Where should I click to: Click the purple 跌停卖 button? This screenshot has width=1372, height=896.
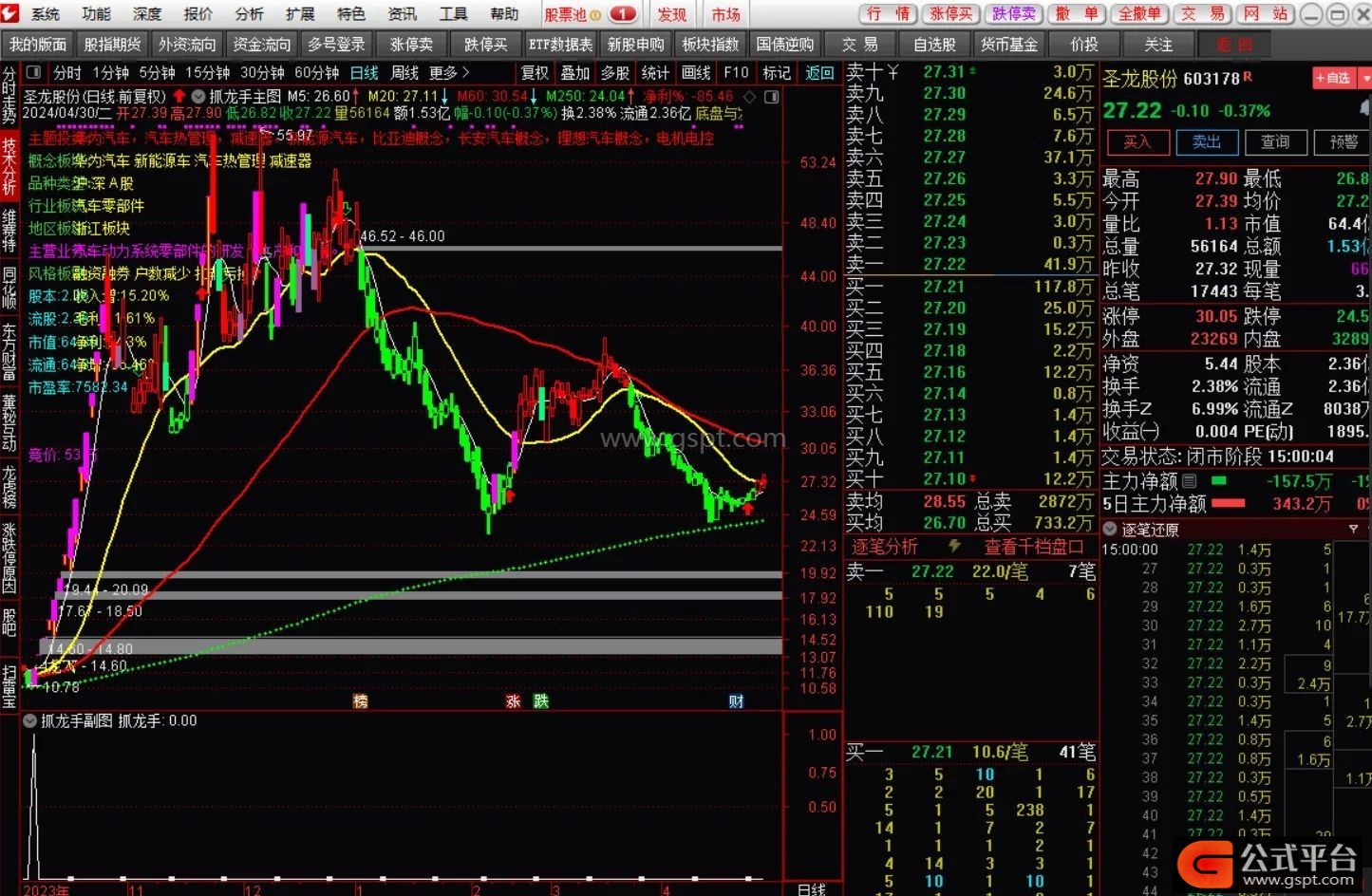[x=1014, y=14]
